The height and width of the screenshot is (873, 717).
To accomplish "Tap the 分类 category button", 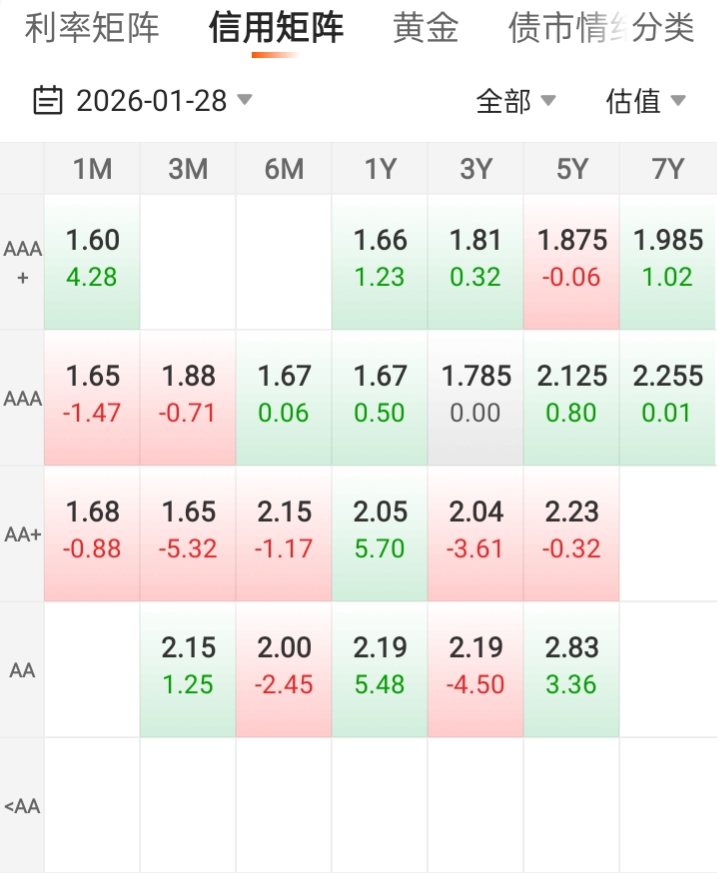I will click(x=664, y=28).
